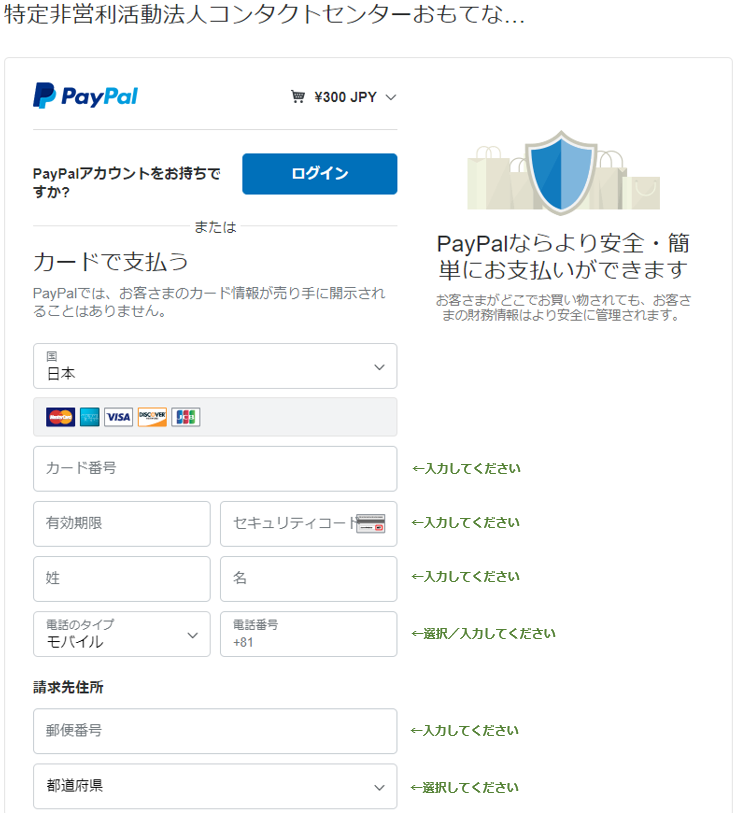Screen dimensions: 736x813
Task: Click the security code card hint icon
Action: click(371, 523)
